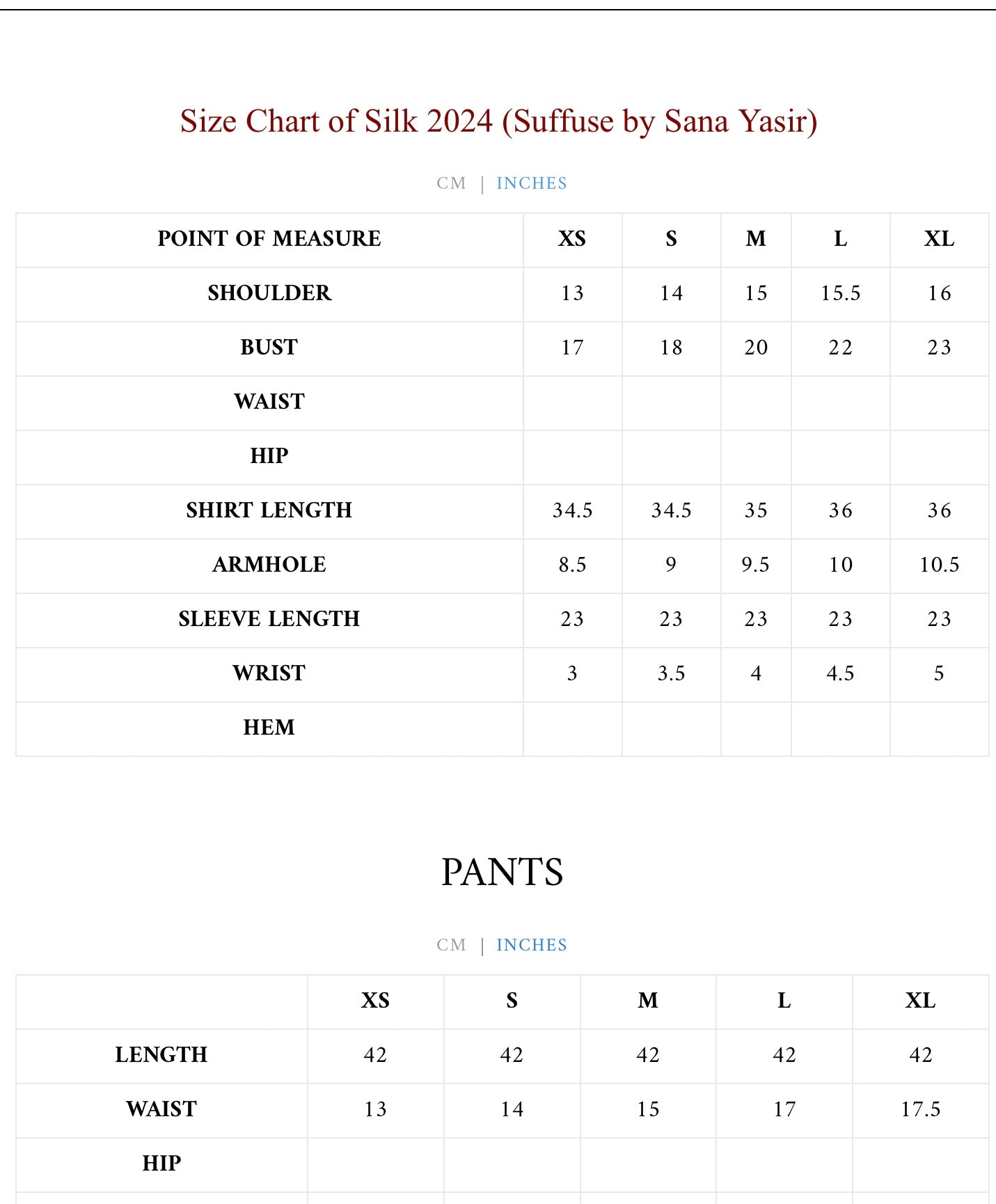Select INCHES under the PANTS heading
Screen dimensions: 996x1204
click(532, 945)
